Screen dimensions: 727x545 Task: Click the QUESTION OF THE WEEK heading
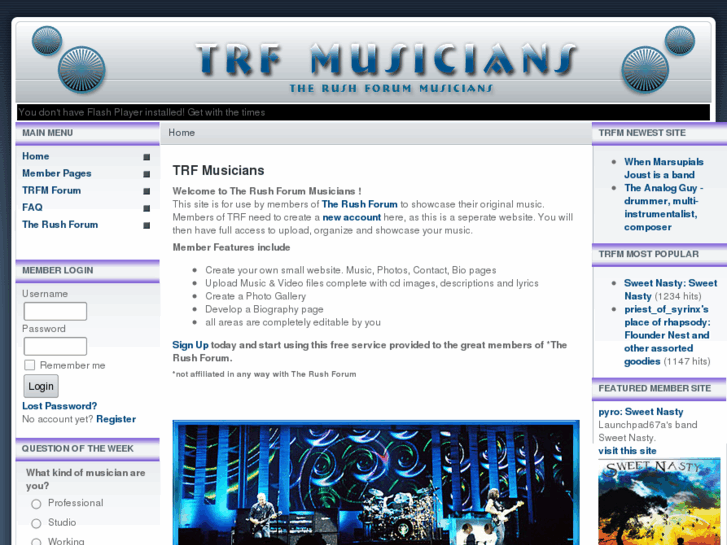tap(77, 449)
